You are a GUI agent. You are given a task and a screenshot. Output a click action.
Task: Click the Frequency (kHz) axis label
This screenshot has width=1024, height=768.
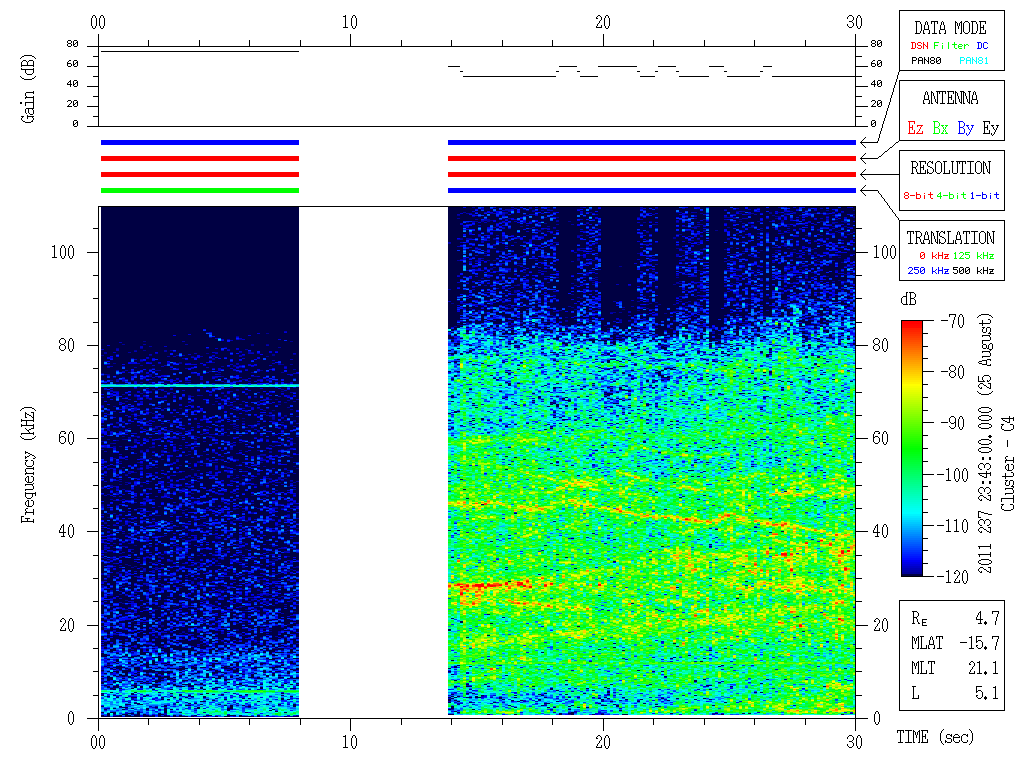(x=27, y=465)
